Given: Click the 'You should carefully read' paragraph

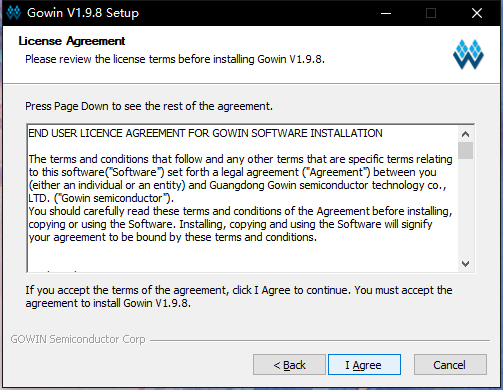Looking at the screenshot, I should (240, 224).
